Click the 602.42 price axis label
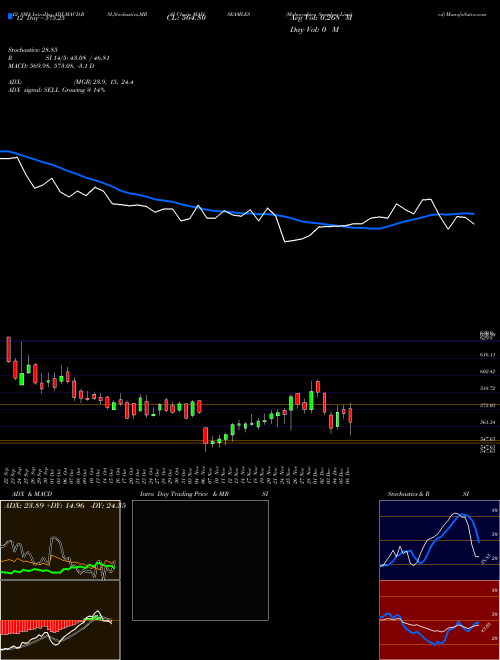Image resolution: width=500 pixels, height=660 pixels. click(487, 372)
